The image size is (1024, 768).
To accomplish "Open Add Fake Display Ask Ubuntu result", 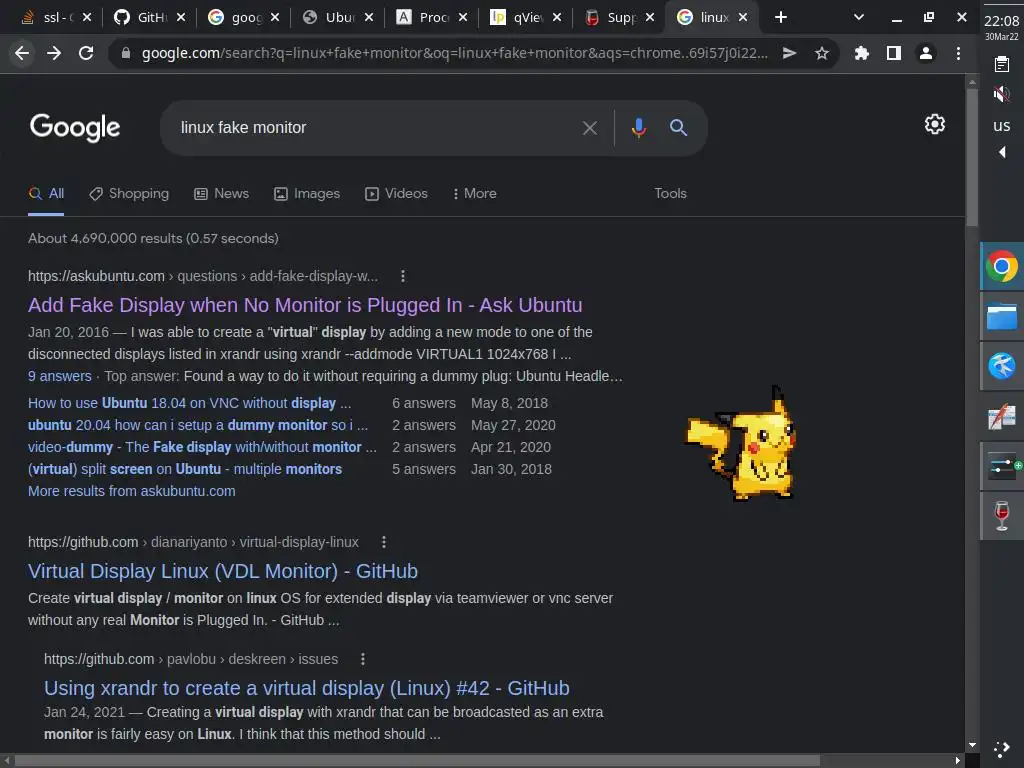I will coord(305,305).
